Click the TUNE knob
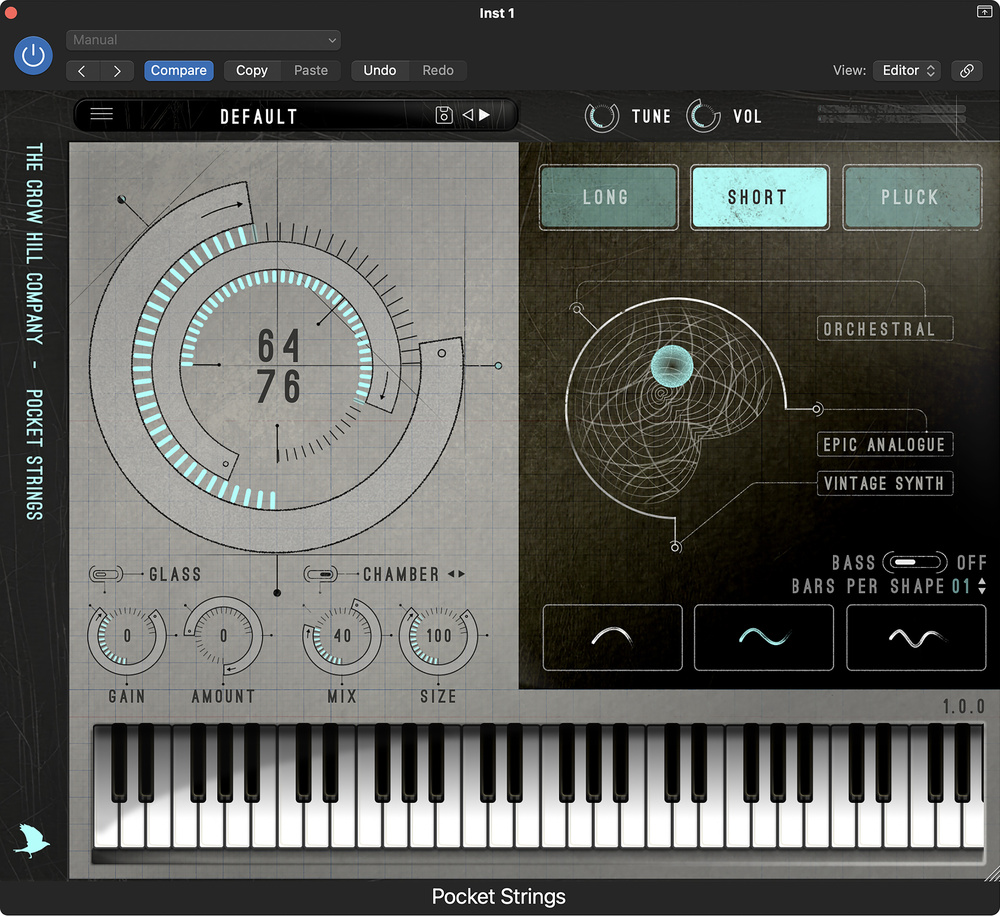 (x=602, y=116)
